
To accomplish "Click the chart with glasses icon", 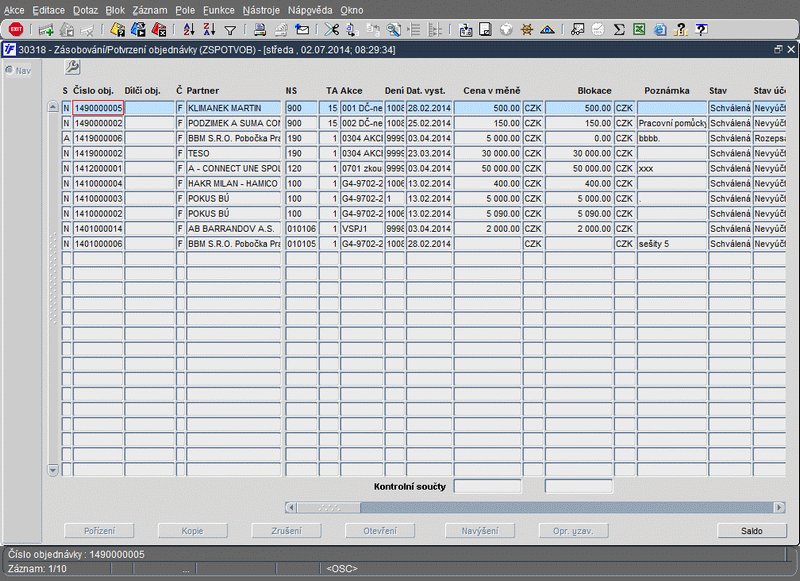I will (578, 30).
